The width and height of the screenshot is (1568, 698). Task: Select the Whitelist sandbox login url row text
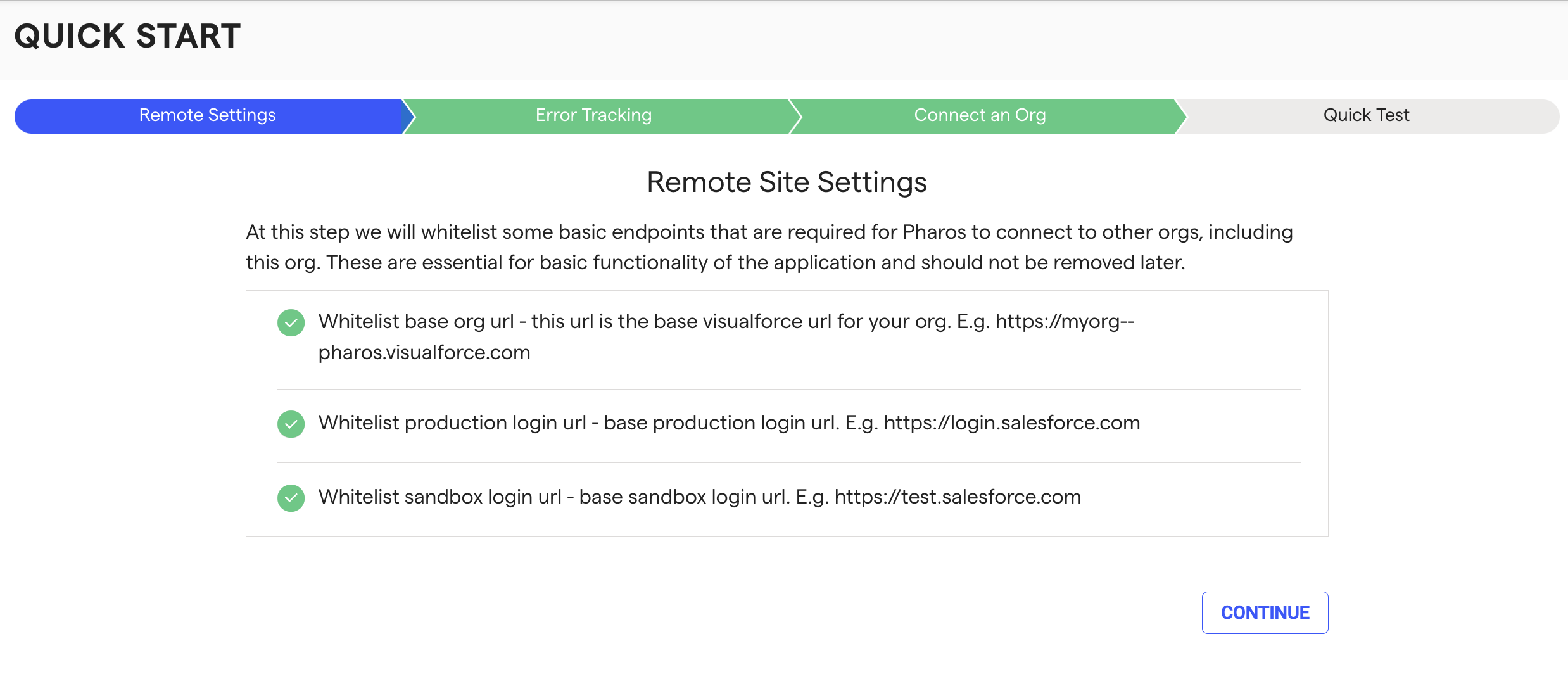pos(700,497)
